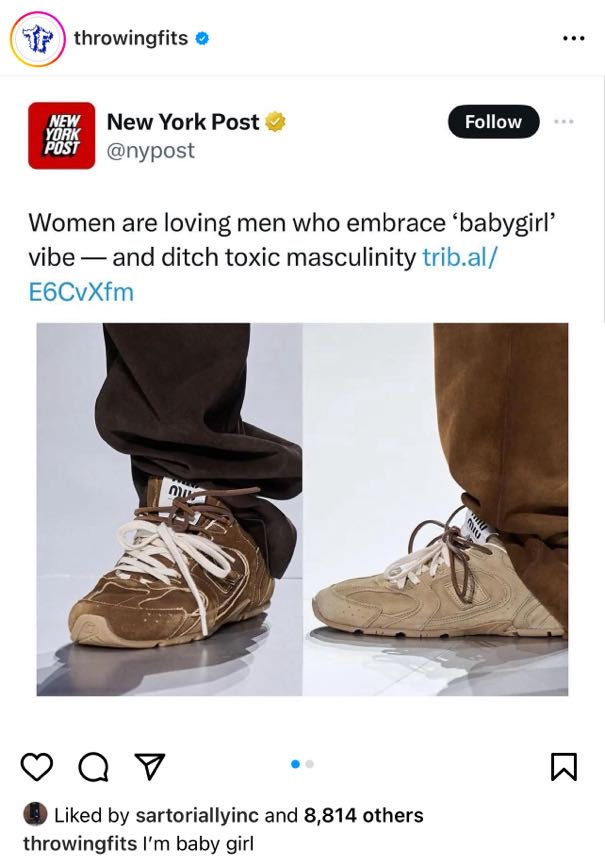The height and width of the screenshot is (865, 605).
Task: View sartoriallyinc's profile from likes
Action: (197, 815)
